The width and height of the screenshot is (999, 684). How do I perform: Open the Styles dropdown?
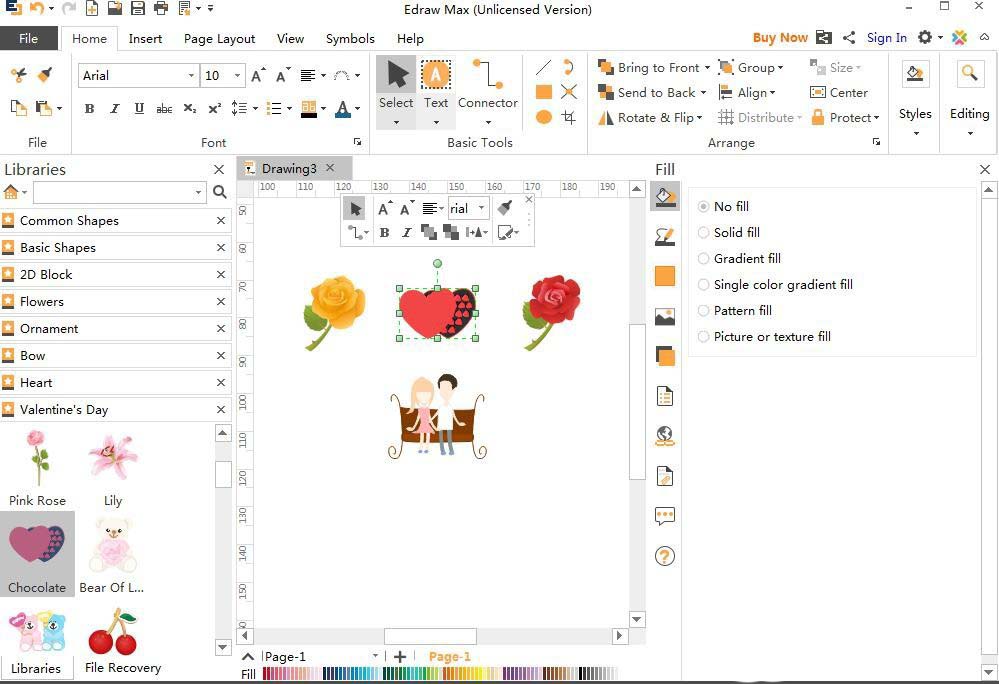[x=916, y=133]
